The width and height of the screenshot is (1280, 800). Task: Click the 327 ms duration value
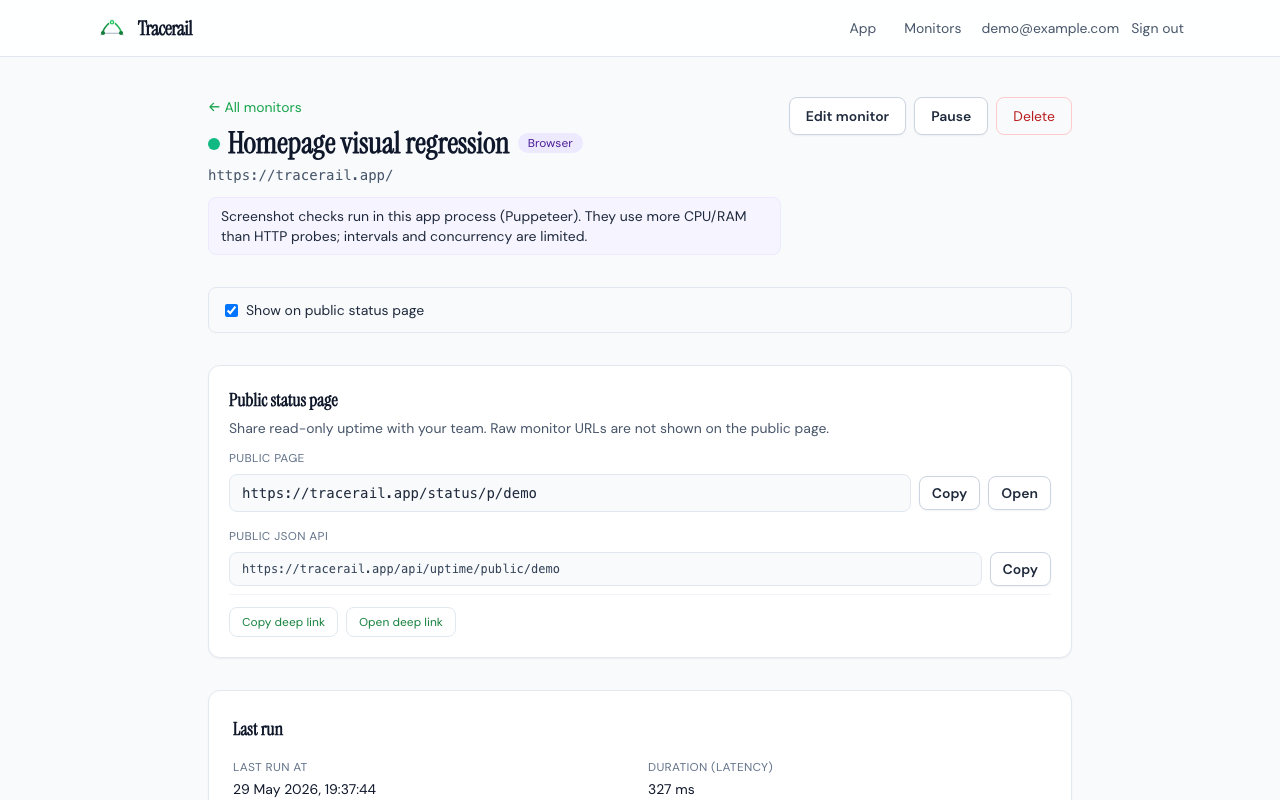pyautogui.click(x=671, y=789)
